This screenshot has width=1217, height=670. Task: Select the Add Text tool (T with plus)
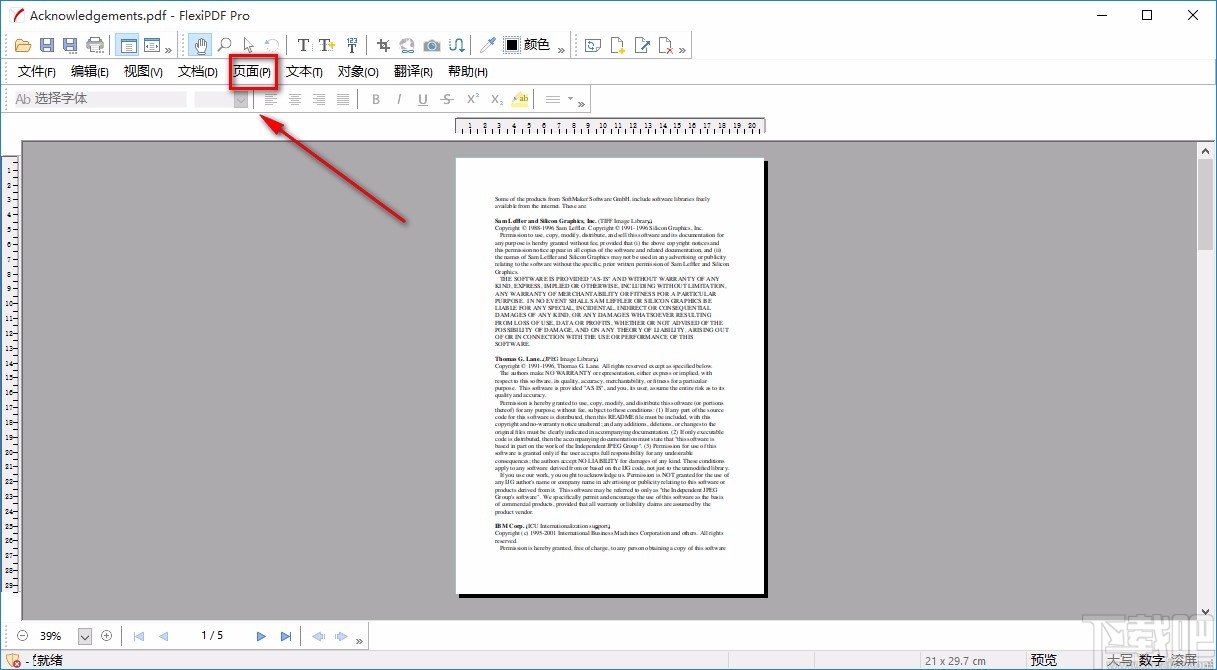point(327,45)
